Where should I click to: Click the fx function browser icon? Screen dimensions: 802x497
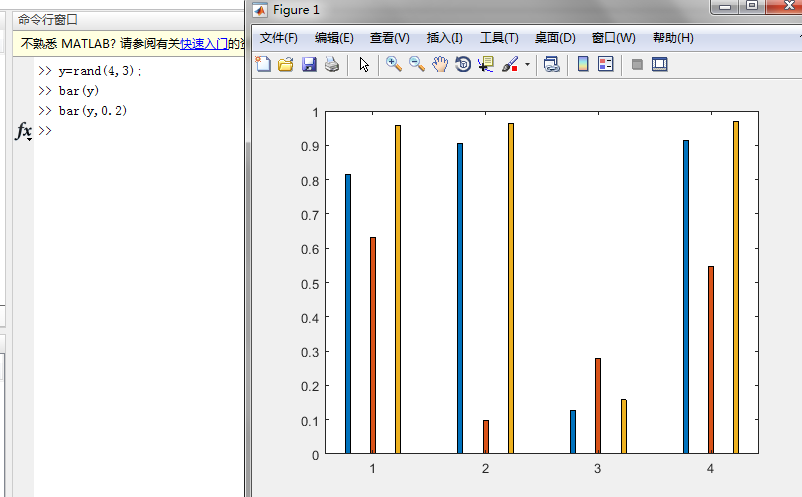(24, 131)
